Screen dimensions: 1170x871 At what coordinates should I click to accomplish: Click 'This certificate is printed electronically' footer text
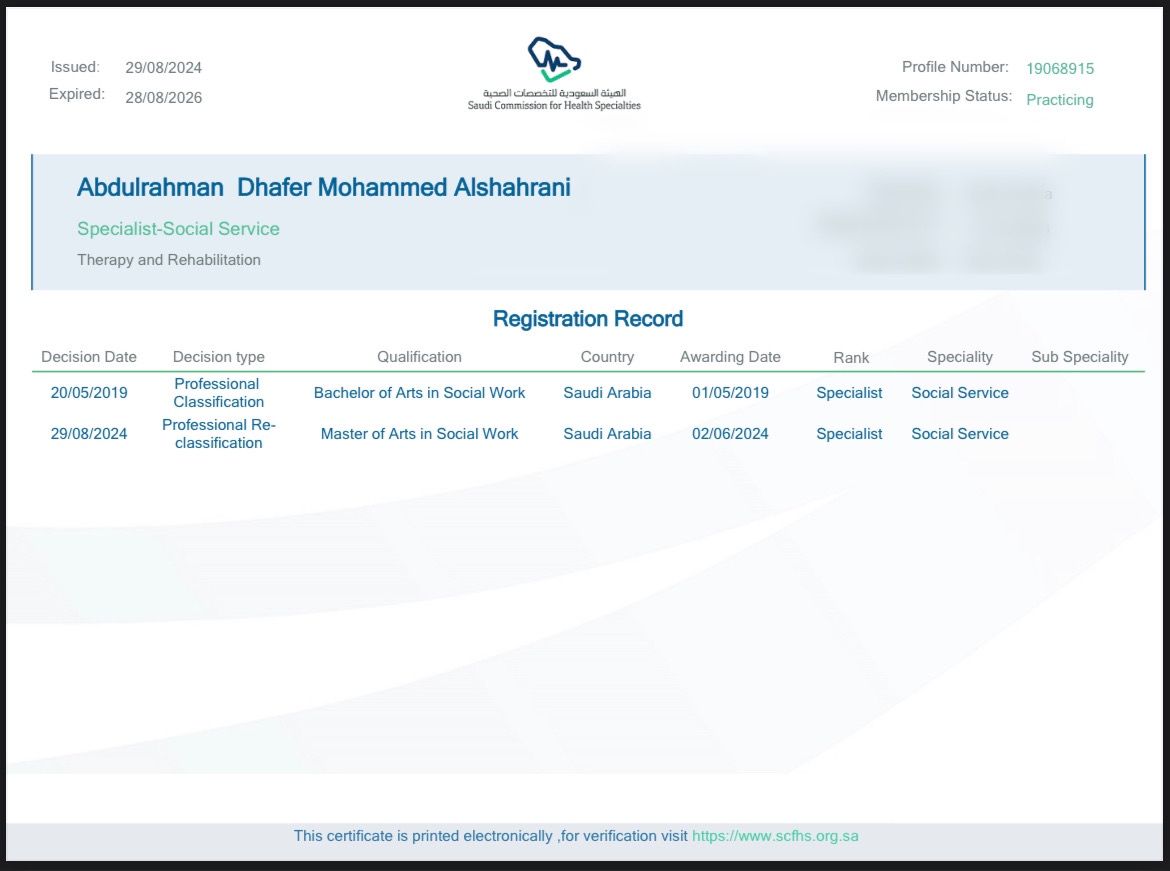[423, 836]
